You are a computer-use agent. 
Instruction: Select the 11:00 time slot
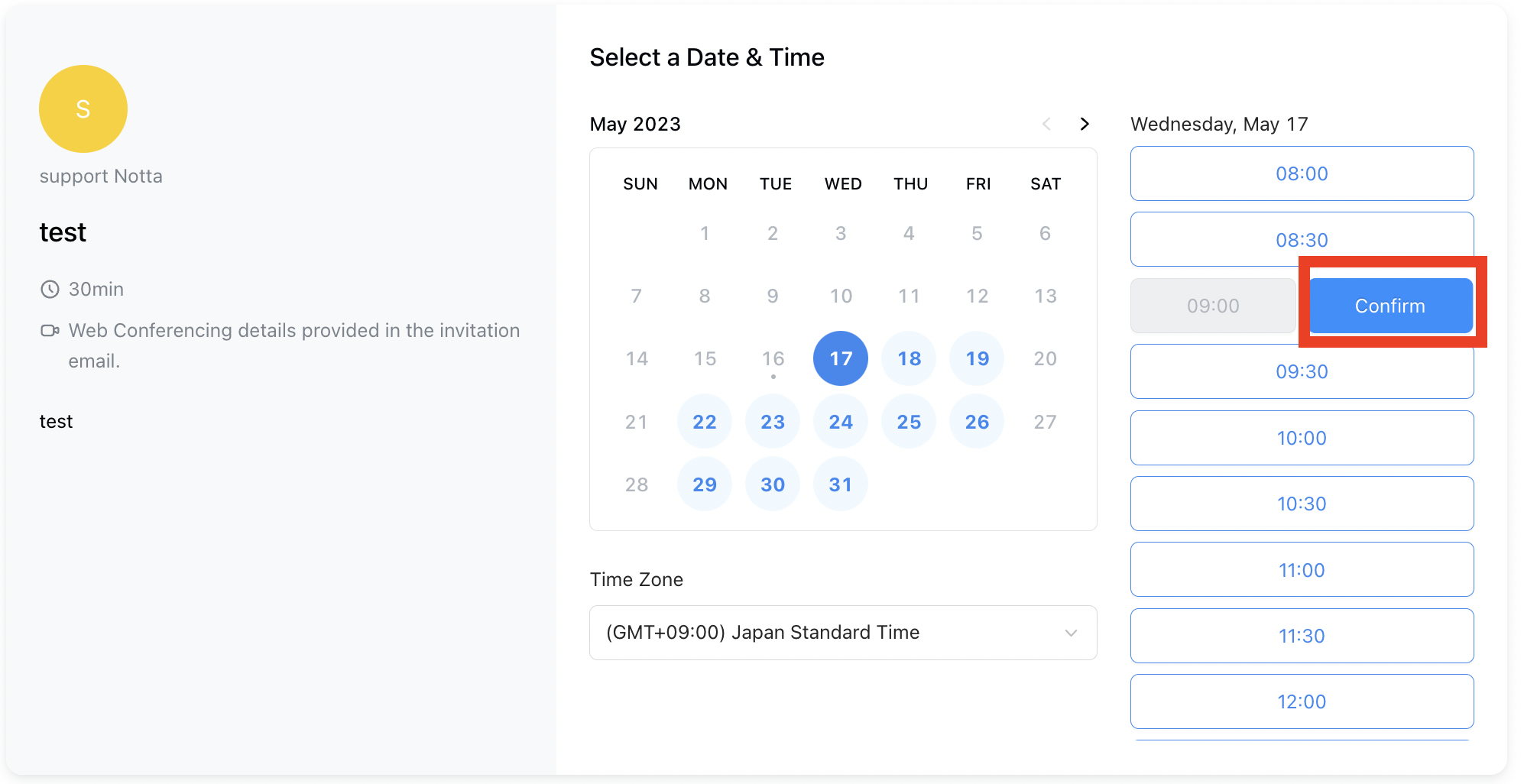1302,569
